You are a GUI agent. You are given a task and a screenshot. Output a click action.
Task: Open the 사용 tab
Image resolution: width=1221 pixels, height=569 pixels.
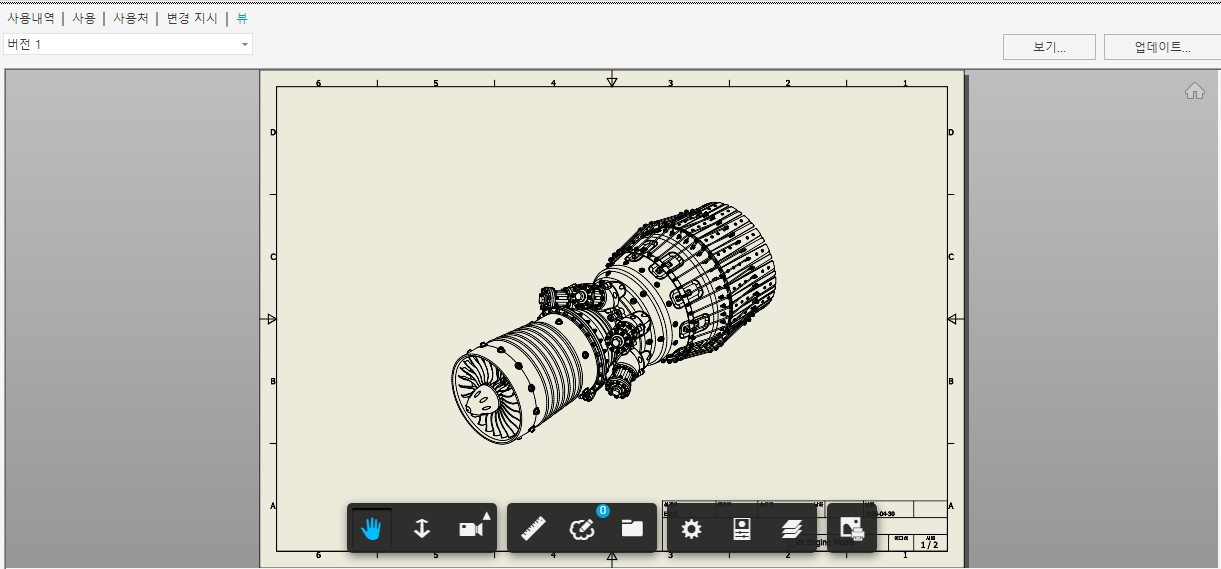point(84,18)
